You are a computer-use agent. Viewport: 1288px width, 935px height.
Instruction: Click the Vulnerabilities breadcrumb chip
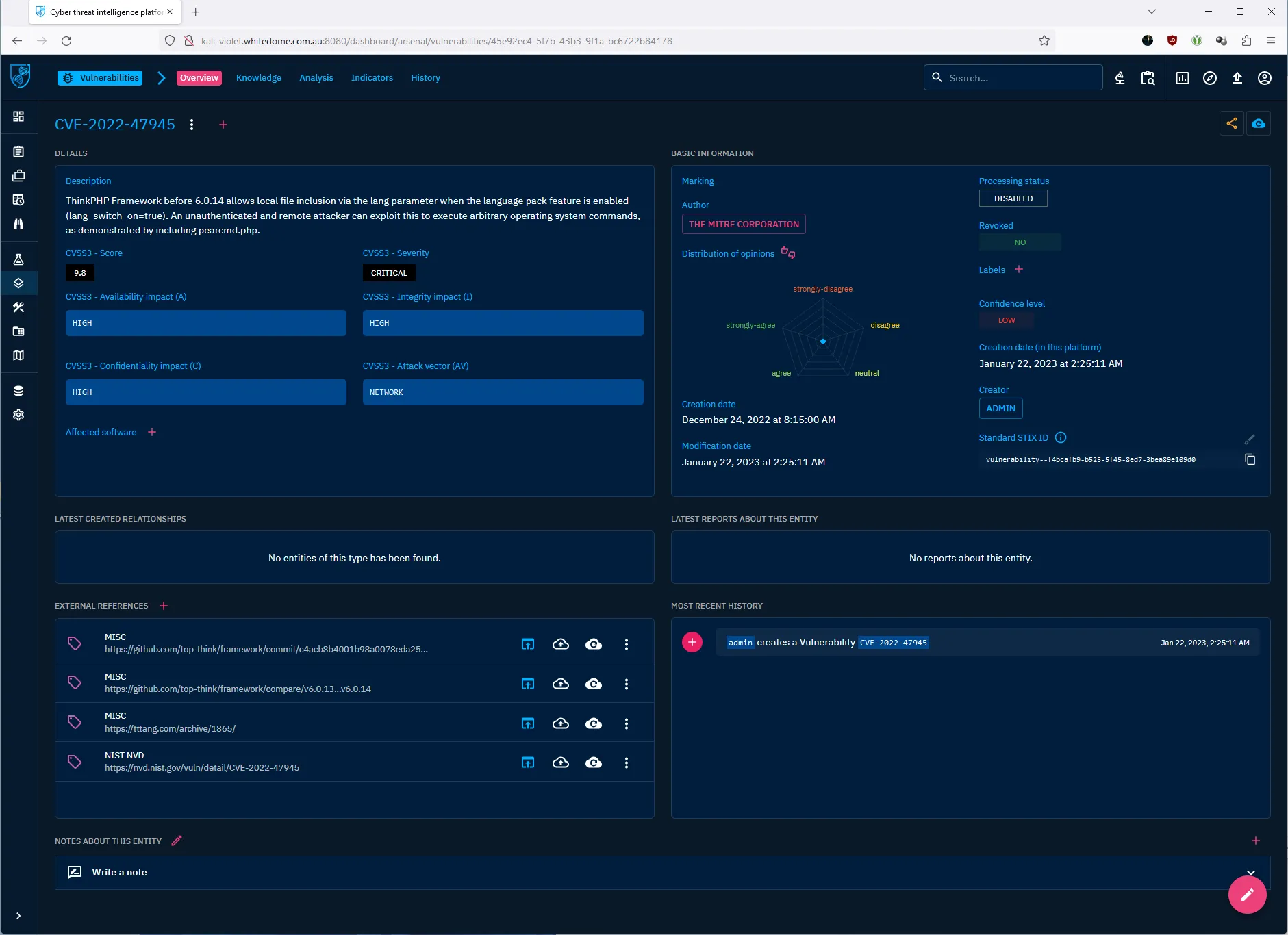[100, 78]
